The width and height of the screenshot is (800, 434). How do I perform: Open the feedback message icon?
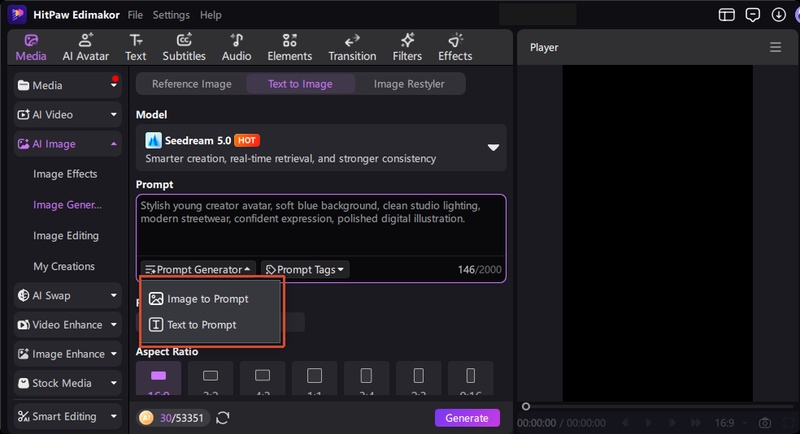753,15
